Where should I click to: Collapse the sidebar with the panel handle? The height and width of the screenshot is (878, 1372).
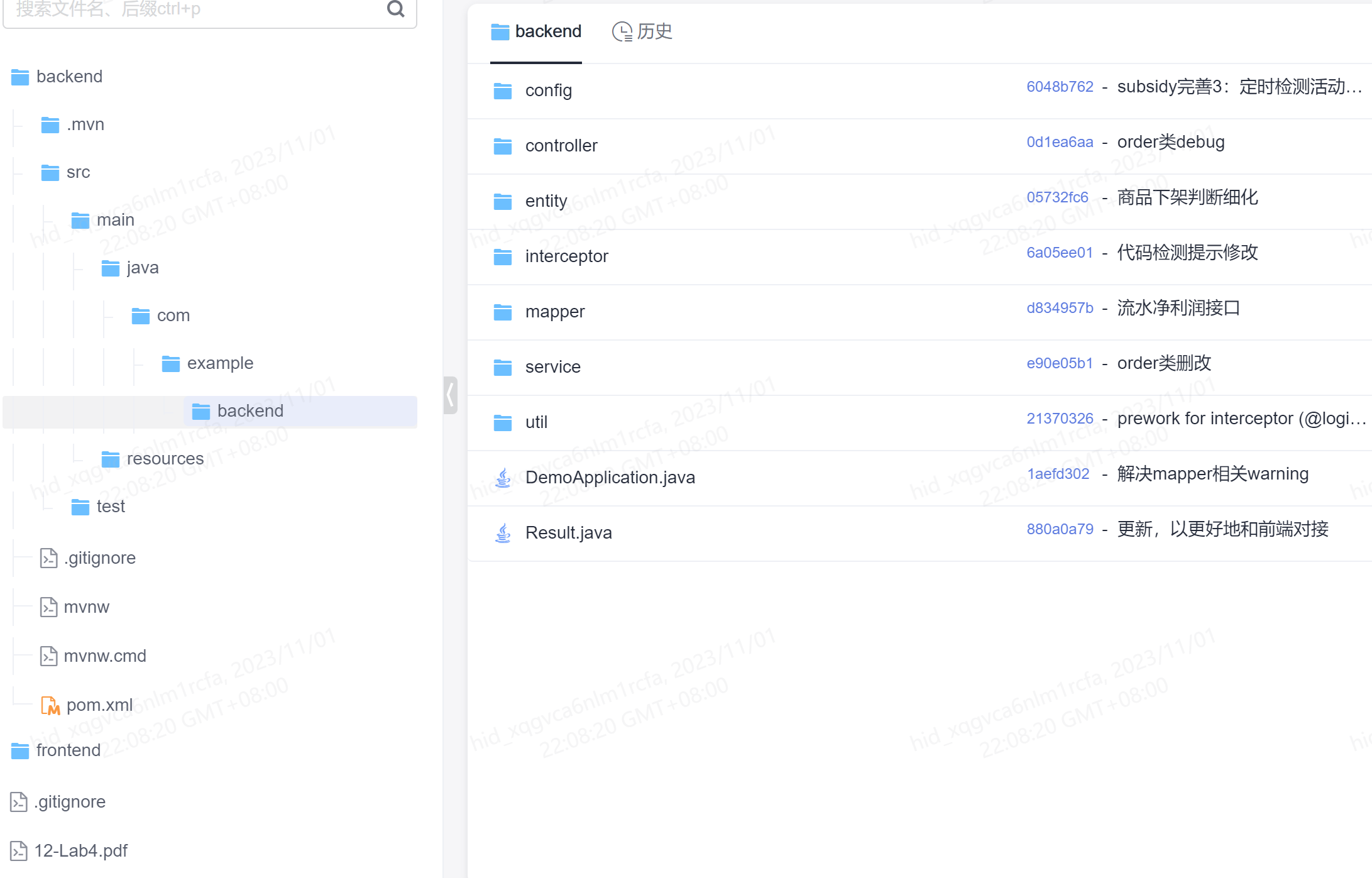point(450,395)
